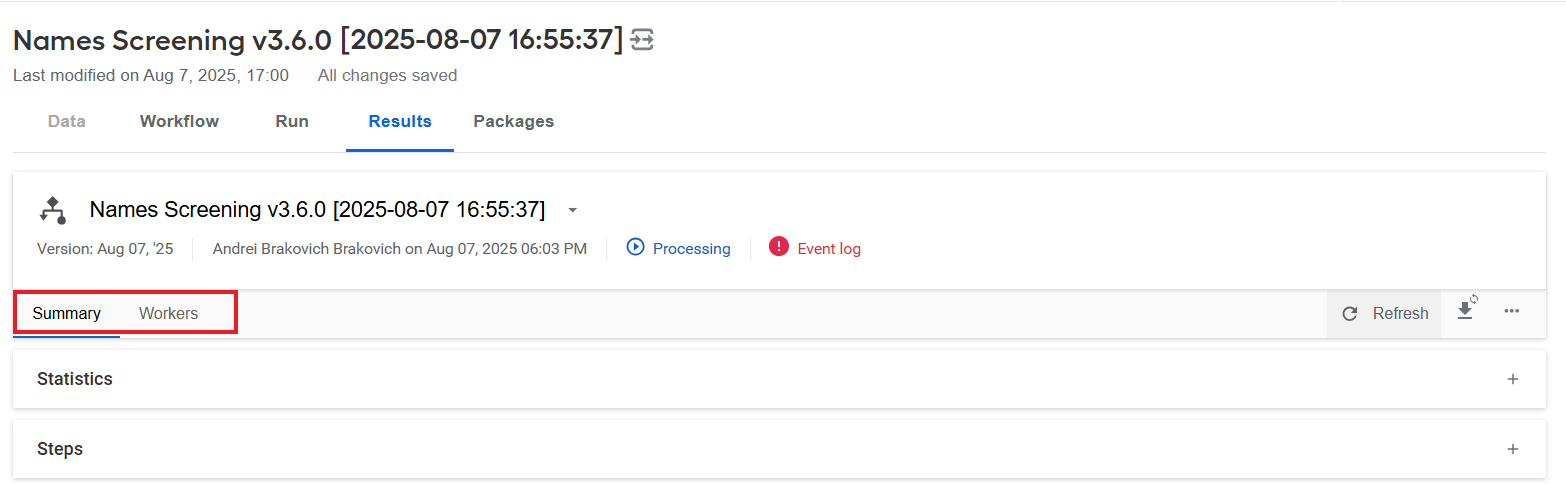The image size is (1566, 484).
Task: Expand the Statistics section with the plus
Action: tap(1513, 379)
